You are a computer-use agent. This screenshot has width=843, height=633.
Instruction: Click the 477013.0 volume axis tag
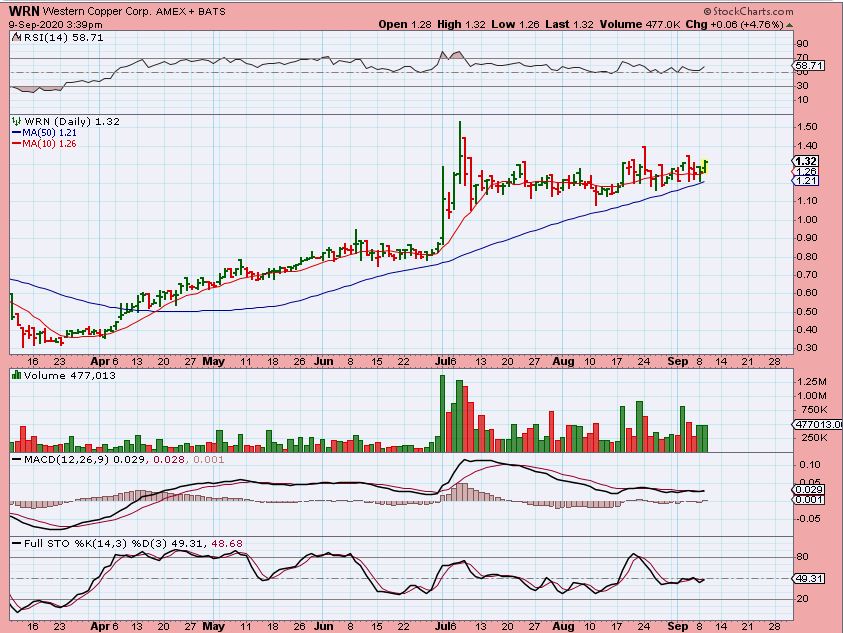(818, 424)
